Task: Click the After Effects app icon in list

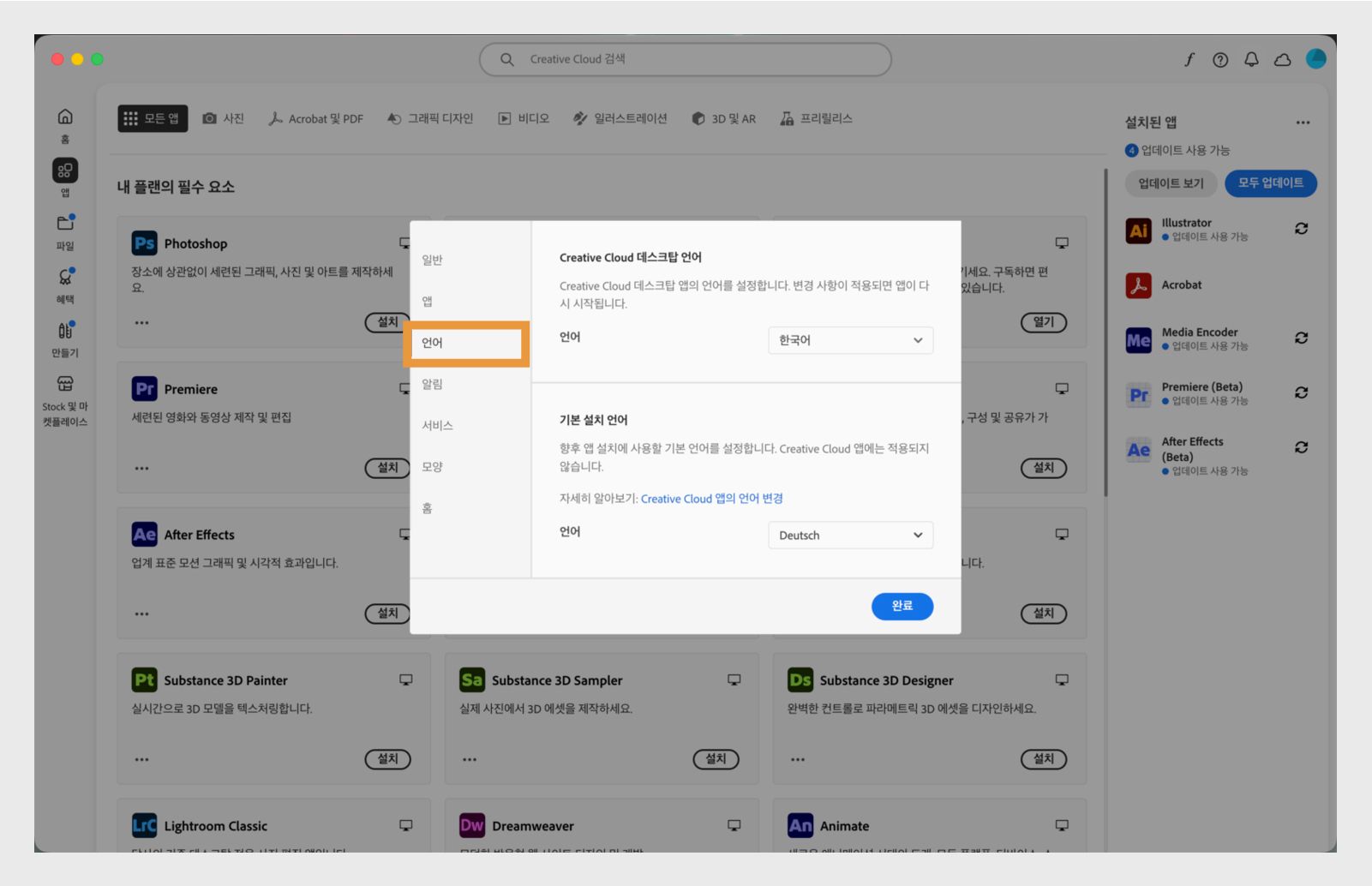Action: tap(144, 535)
